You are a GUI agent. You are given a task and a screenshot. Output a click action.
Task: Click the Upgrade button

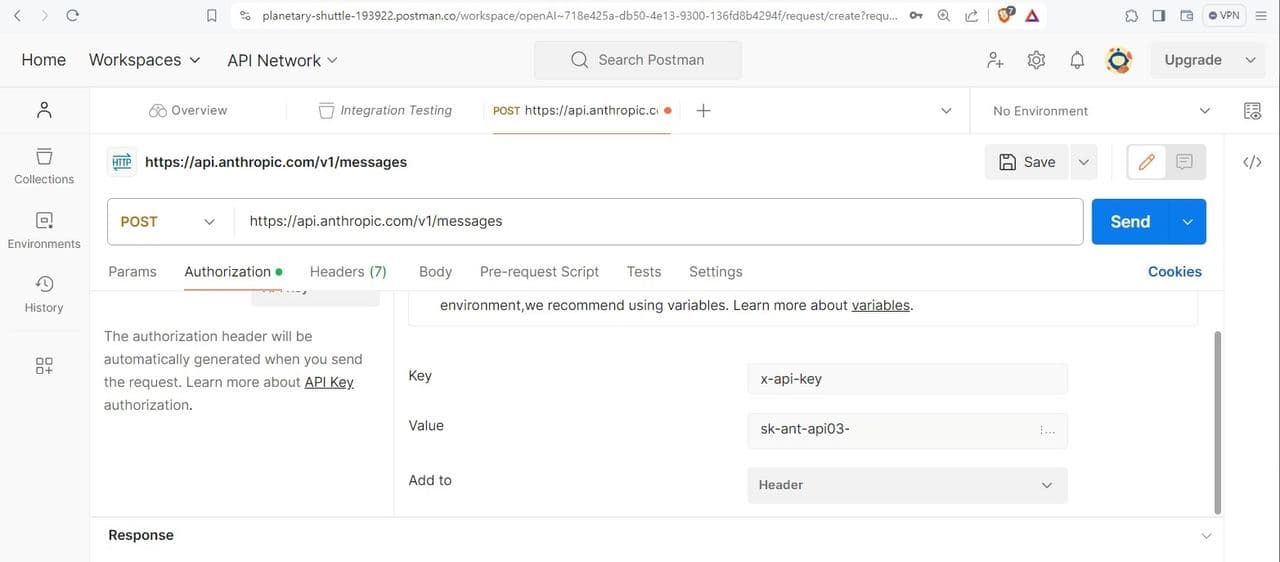1193,60
